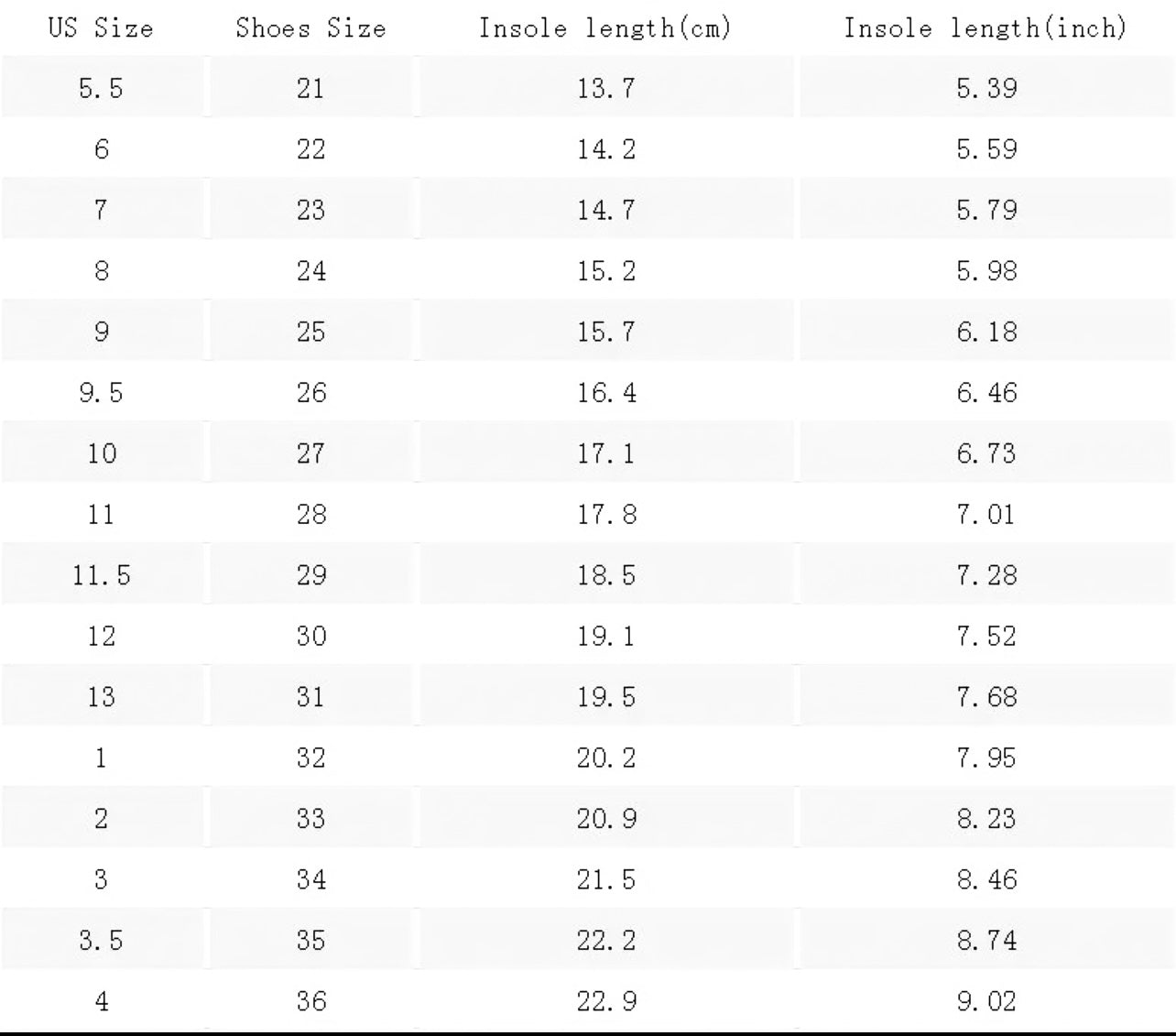Click US size 3.5 cell
1176x1036 pixels.
pyautogui.click(x=101, y=941)
